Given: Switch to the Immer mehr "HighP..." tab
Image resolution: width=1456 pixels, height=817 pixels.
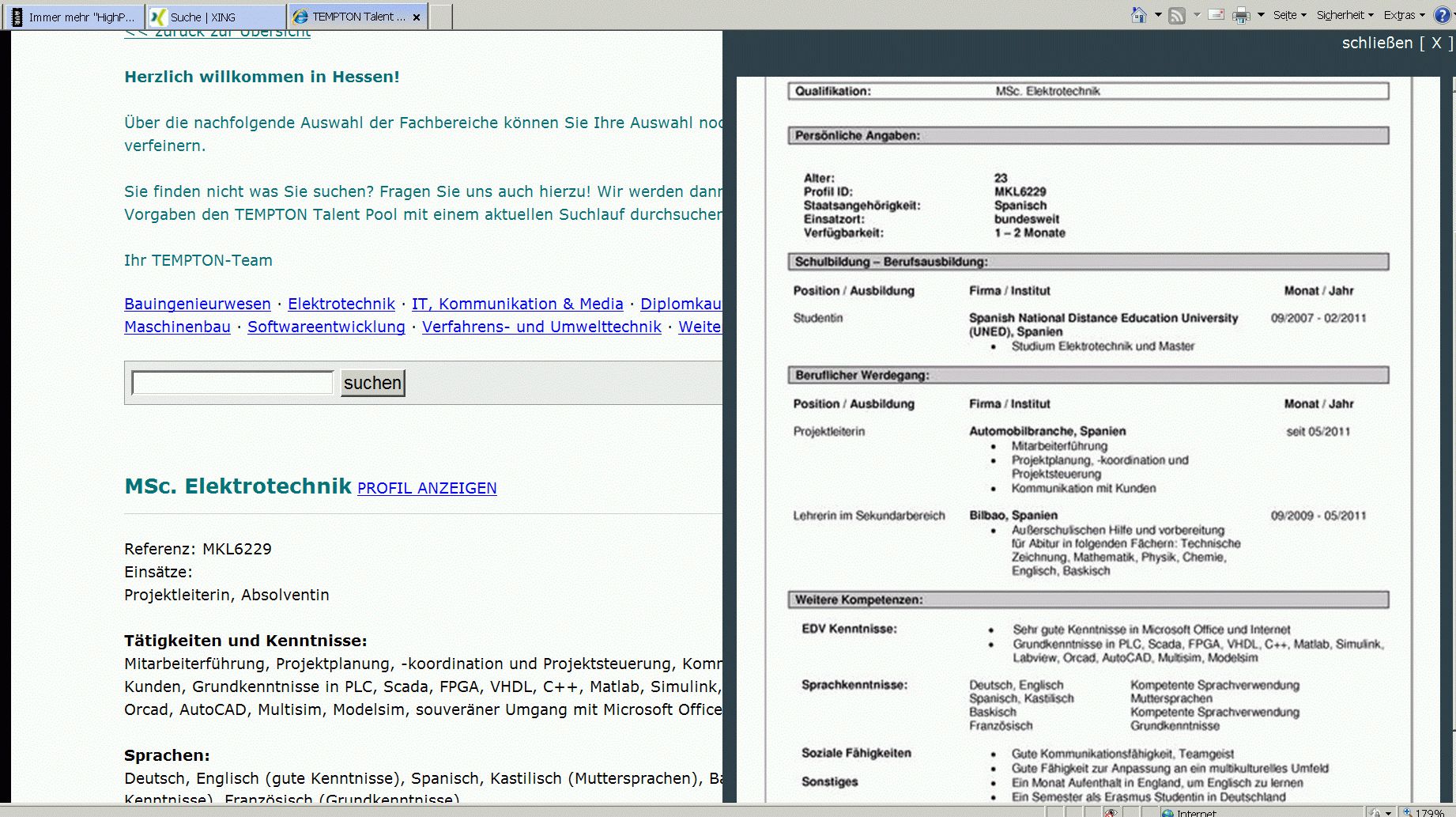Looking at the screenshot, I should (75, 17).
